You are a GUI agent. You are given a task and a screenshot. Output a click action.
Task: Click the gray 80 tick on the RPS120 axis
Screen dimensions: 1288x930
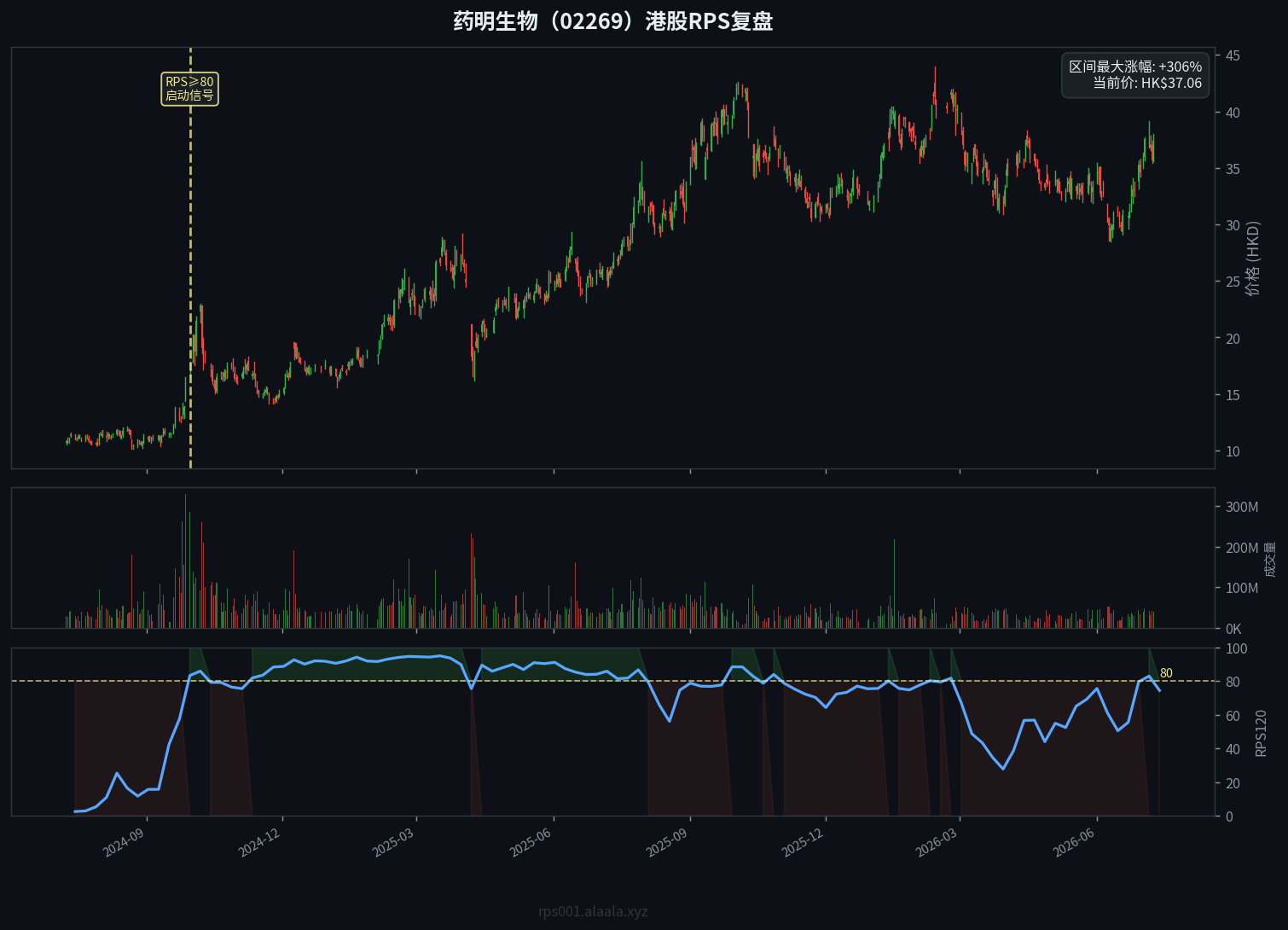(x=1233, y=682)
